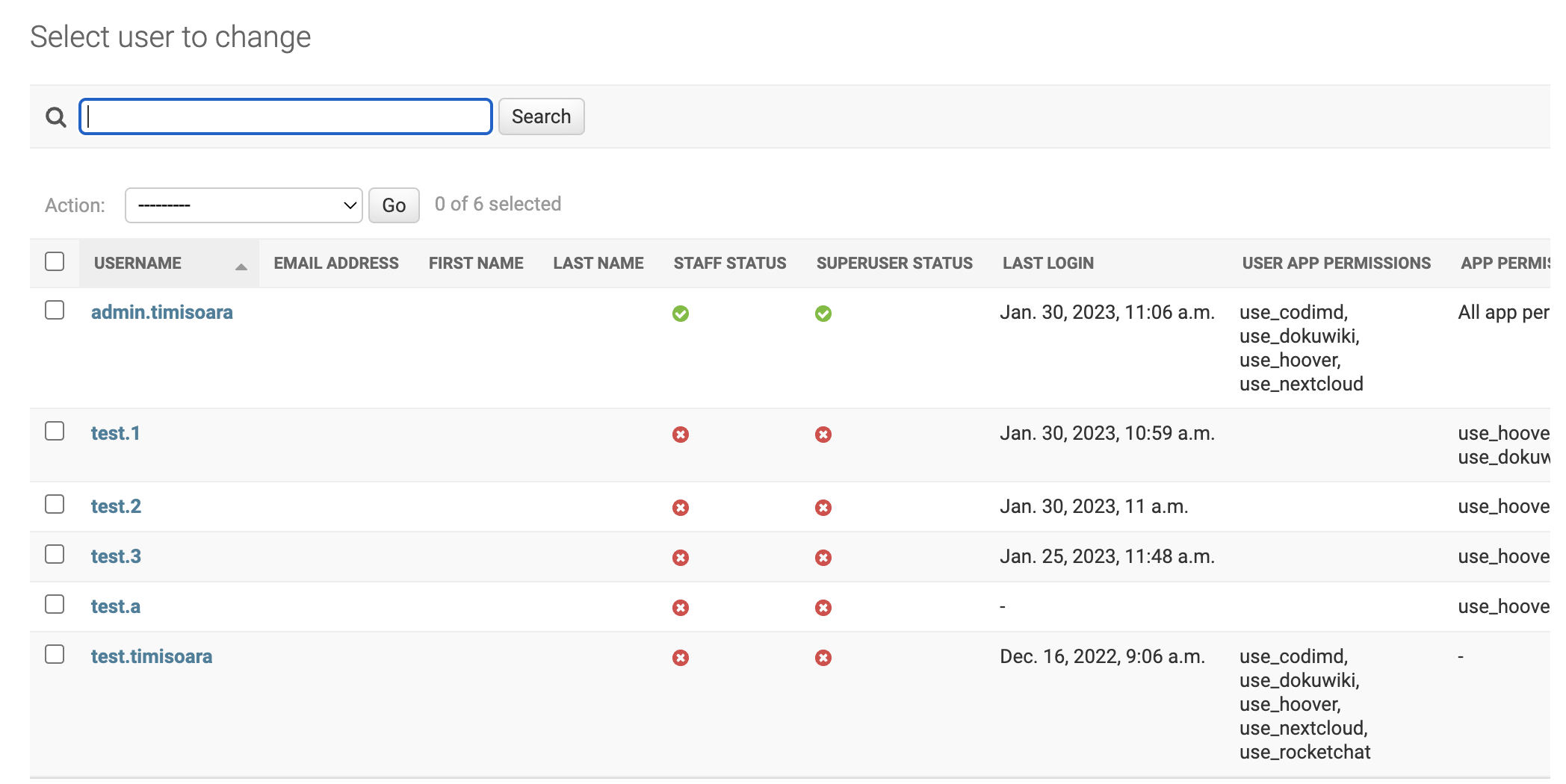Tick the test.timisoara row checkbox
The width and height of the screenshot is (1566, 784).
(x=55, y=655)
